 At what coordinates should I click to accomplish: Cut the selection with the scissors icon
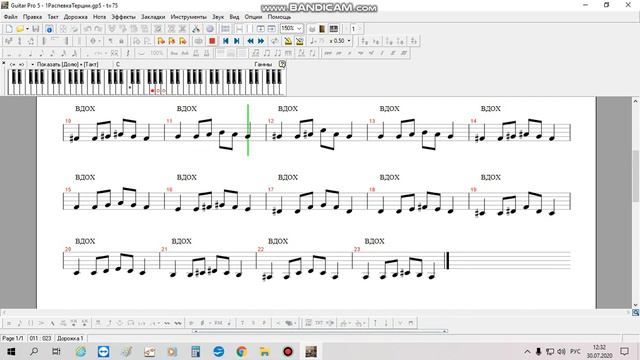tap(196, 29)
